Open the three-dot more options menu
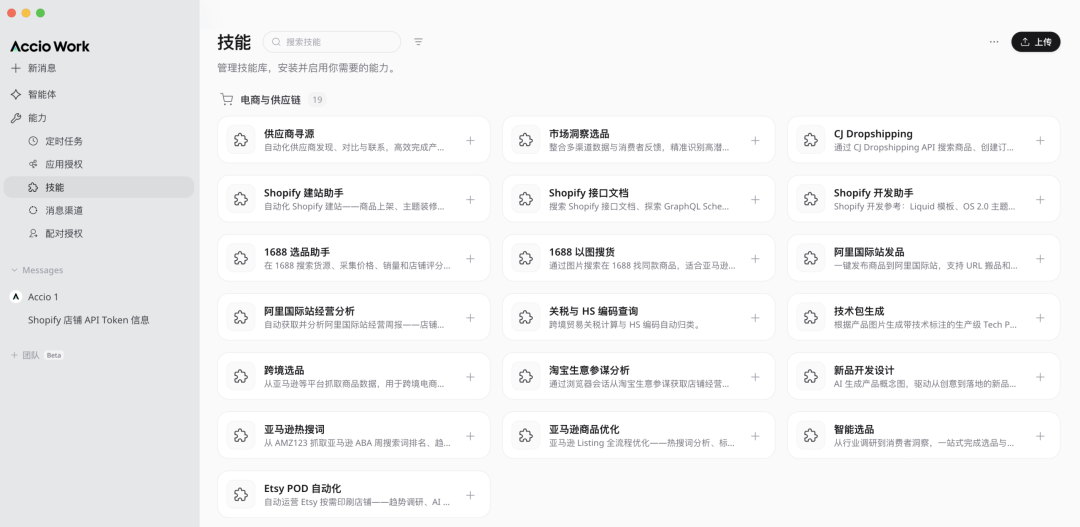Screen dimensions: 1080x527 tap(993, 42)
